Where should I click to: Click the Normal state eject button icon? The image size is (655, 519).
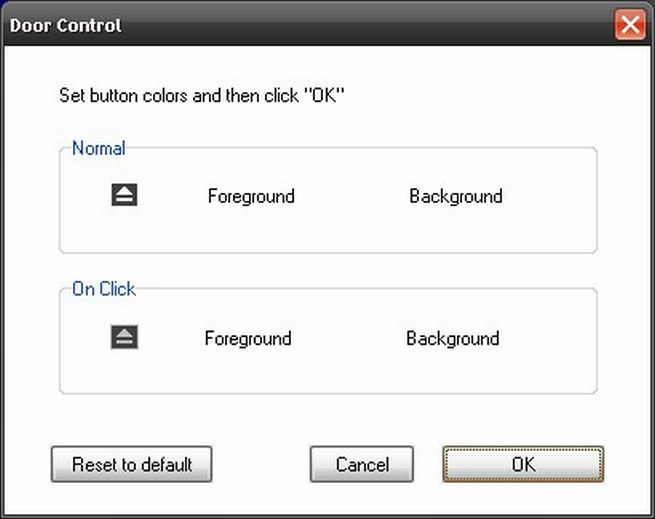(x=124, y=195)
